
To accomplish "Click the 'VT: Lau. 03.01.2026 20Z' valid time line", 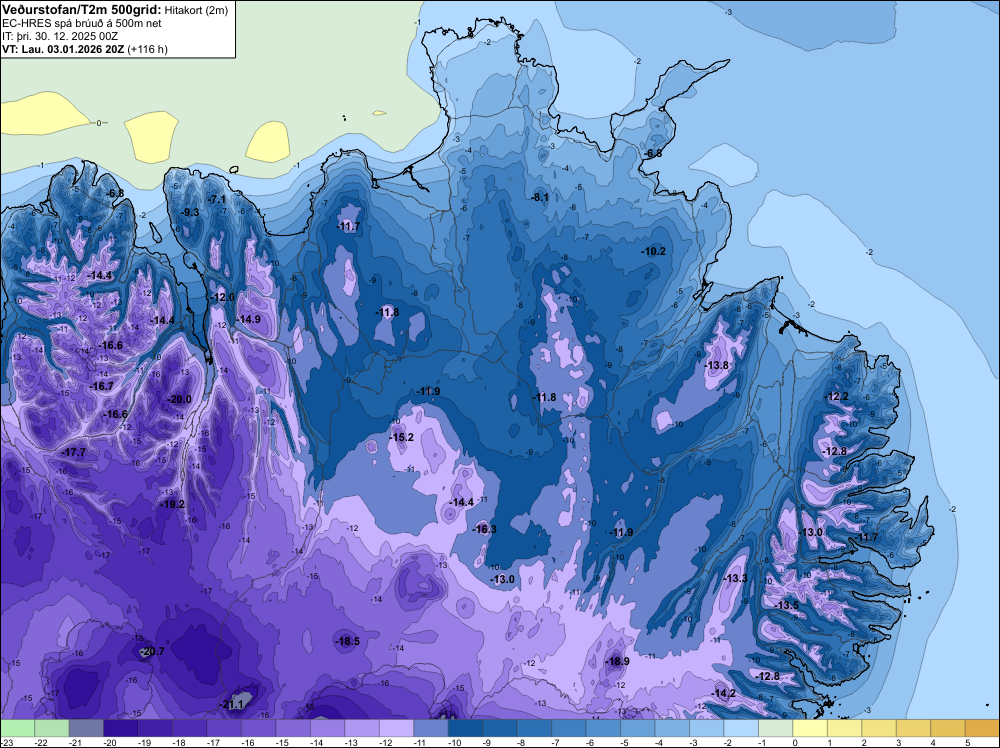I will coord(63,49).
